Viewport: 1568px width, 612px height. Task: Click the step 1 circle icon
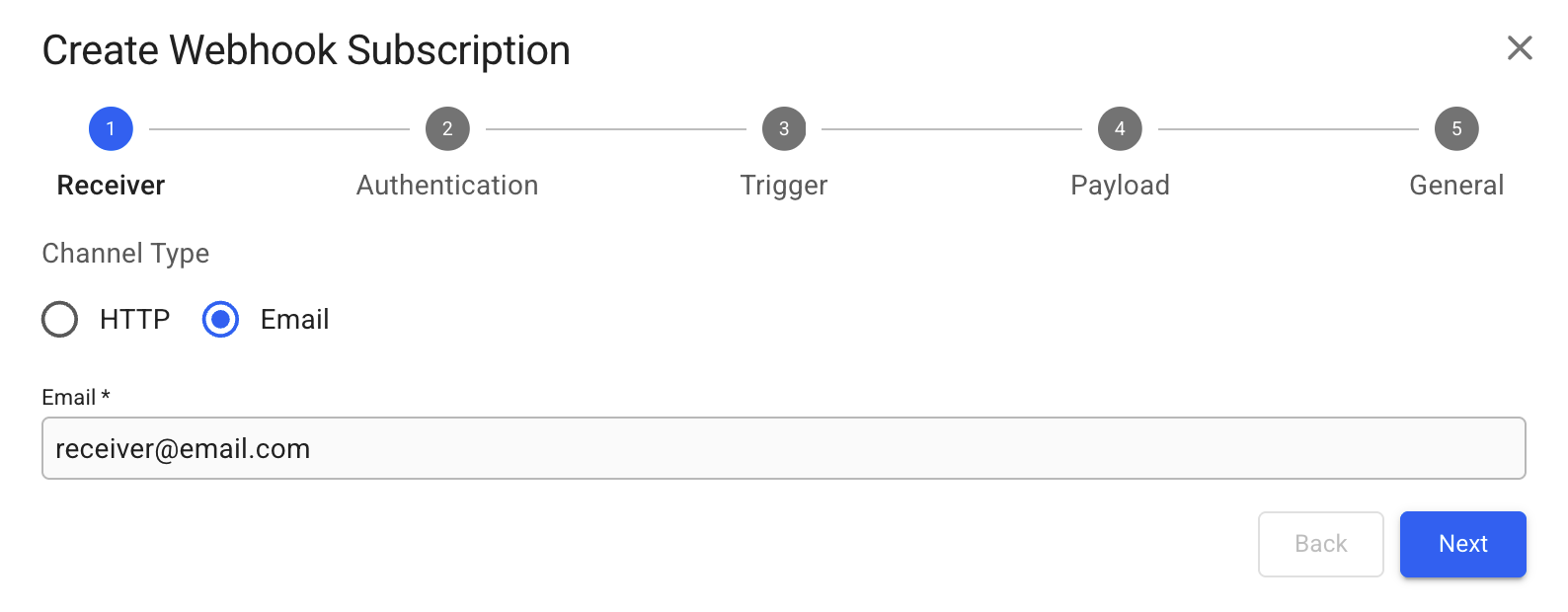[111, 128]
